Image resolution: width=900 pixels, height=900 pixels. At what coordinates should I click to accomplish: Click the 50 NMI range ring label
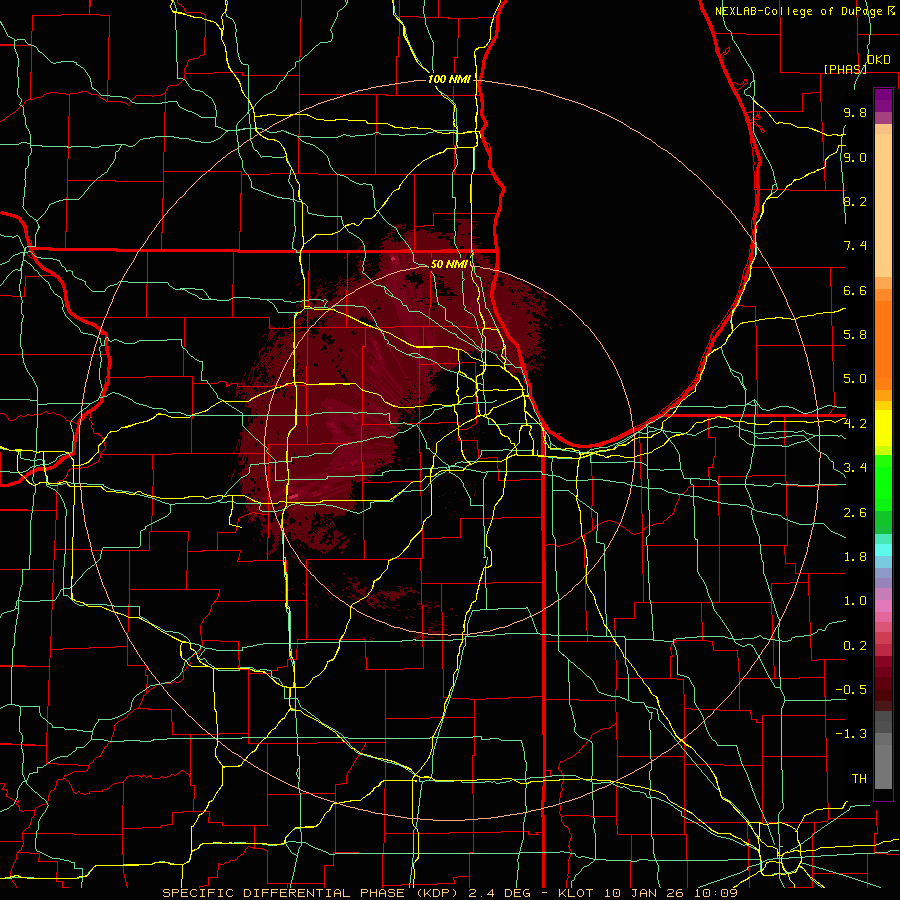click(x=449, y=264)
